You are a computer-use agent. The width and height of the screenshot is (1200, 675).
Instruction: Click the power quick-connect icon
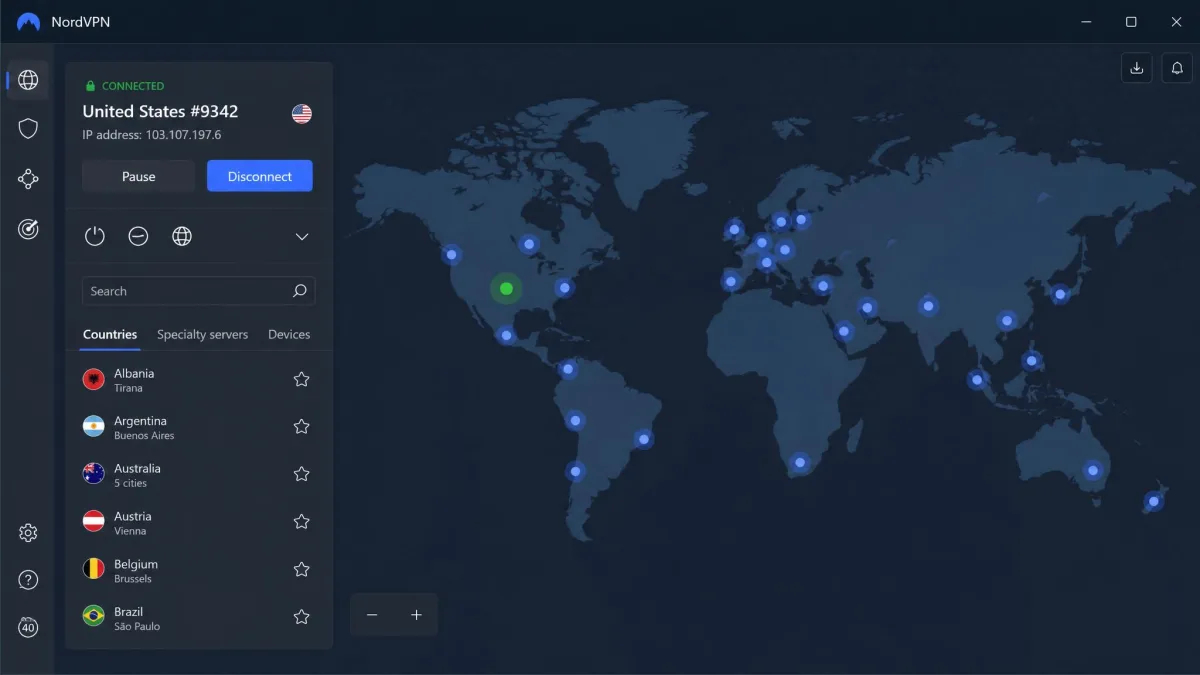coord(95,237)
